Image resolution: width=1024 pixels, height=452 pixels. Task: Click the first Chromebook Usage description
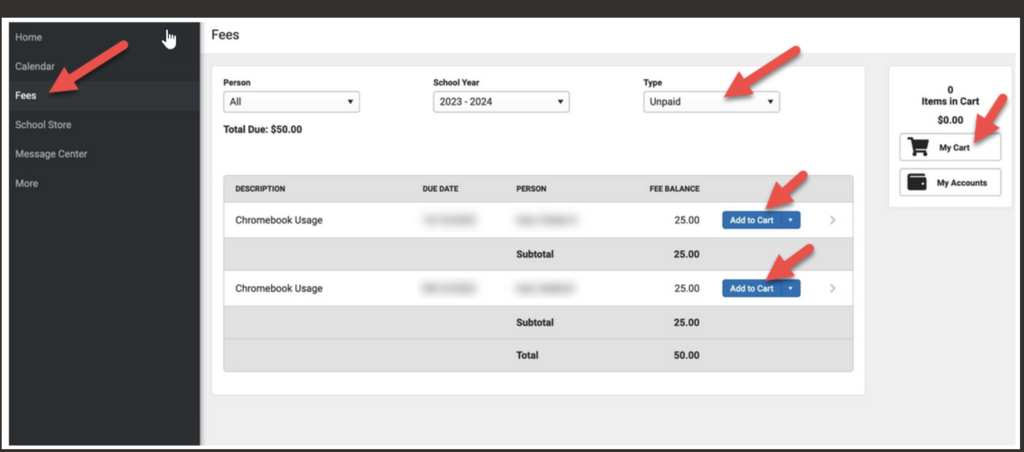tap(279, 220)
